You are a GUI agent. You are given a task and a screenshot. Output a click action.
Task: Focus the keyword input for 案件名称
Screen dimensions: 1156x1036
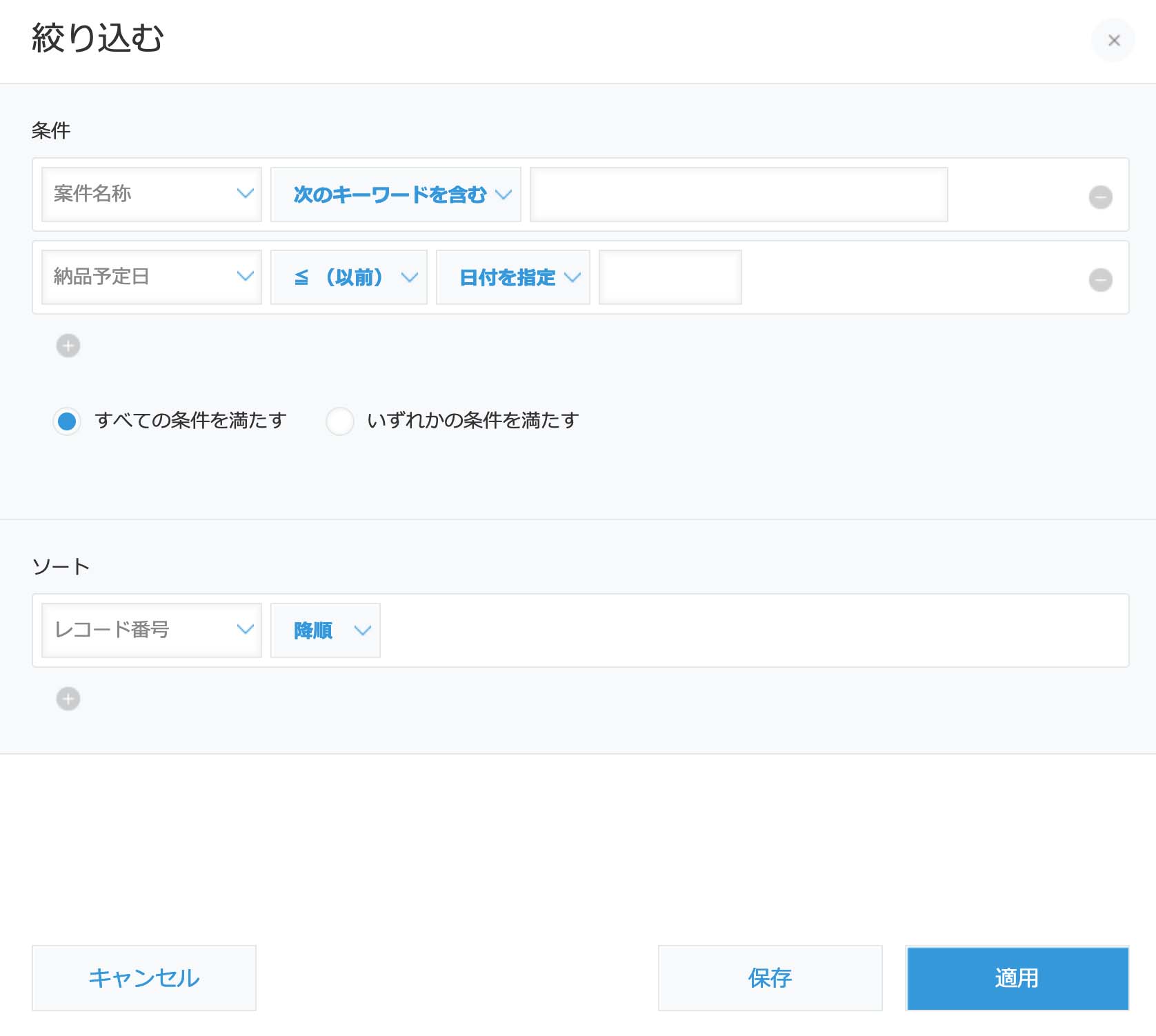[x=739, y=195]
